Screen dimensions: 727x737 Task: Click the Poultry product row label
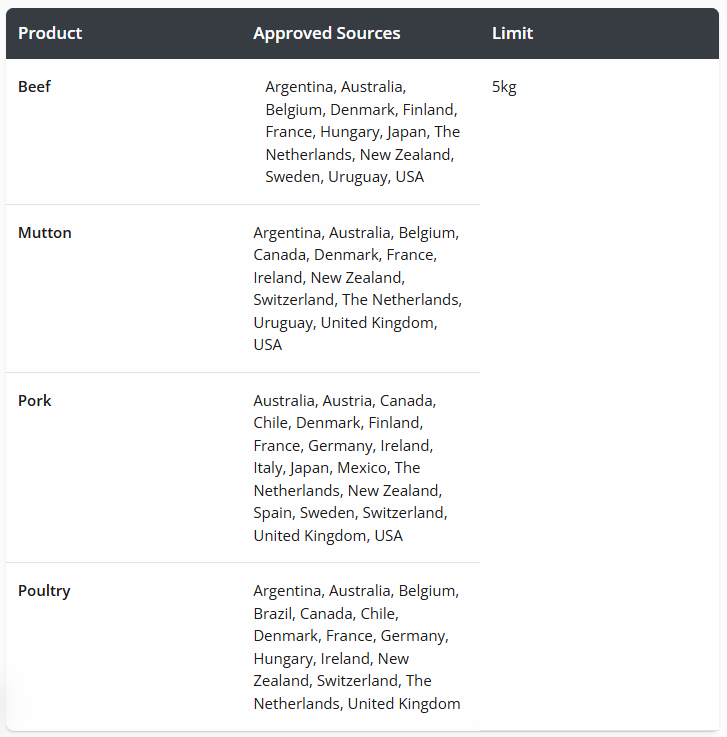point(44,591)
